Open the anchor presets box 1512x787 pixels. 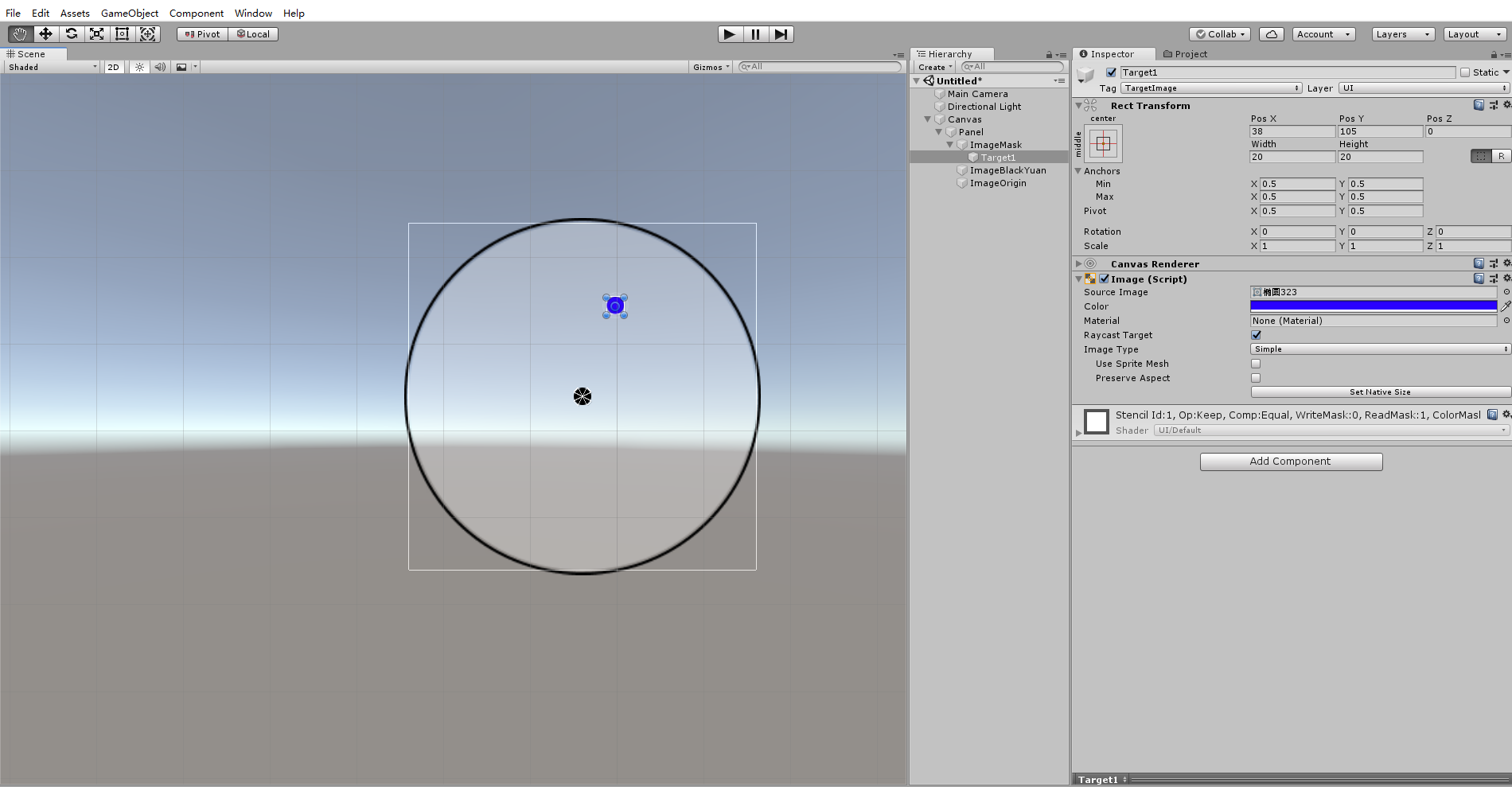(1103, 144)
